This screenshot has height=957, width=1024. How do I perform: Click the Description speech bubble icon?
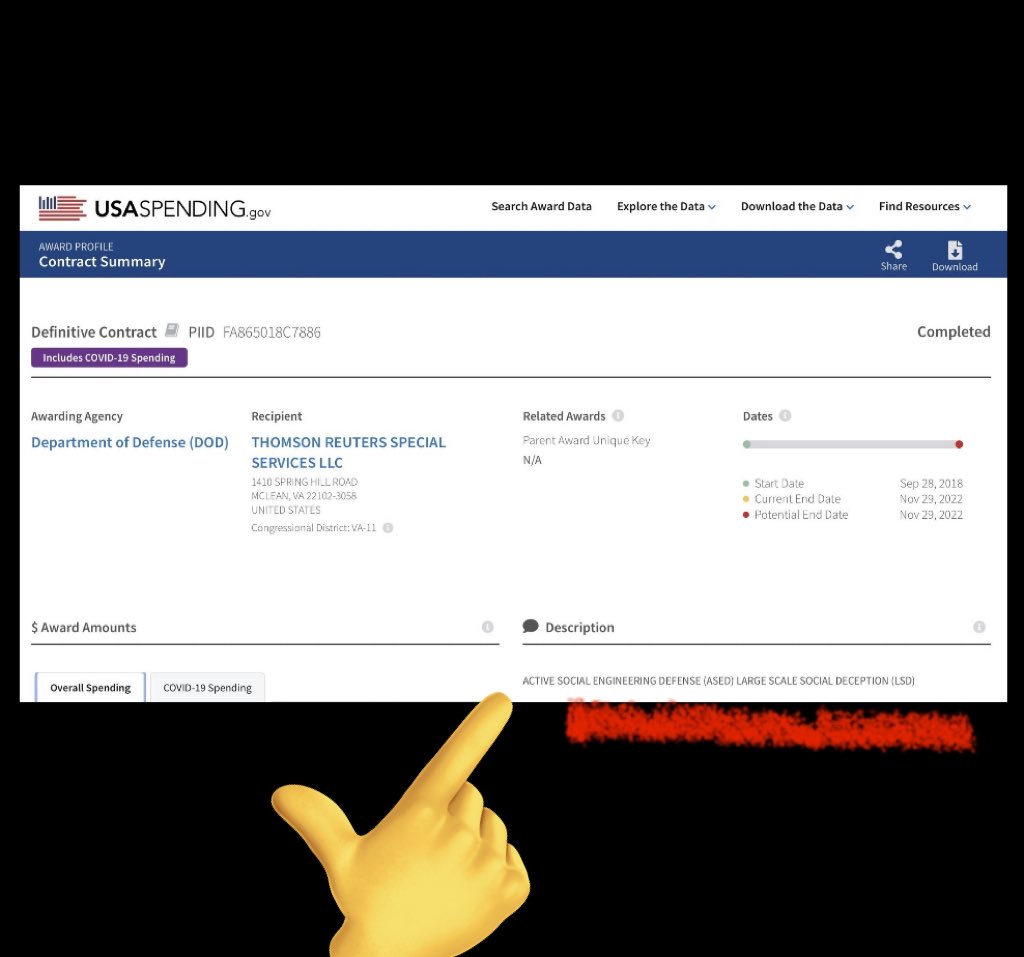[530, 626]
